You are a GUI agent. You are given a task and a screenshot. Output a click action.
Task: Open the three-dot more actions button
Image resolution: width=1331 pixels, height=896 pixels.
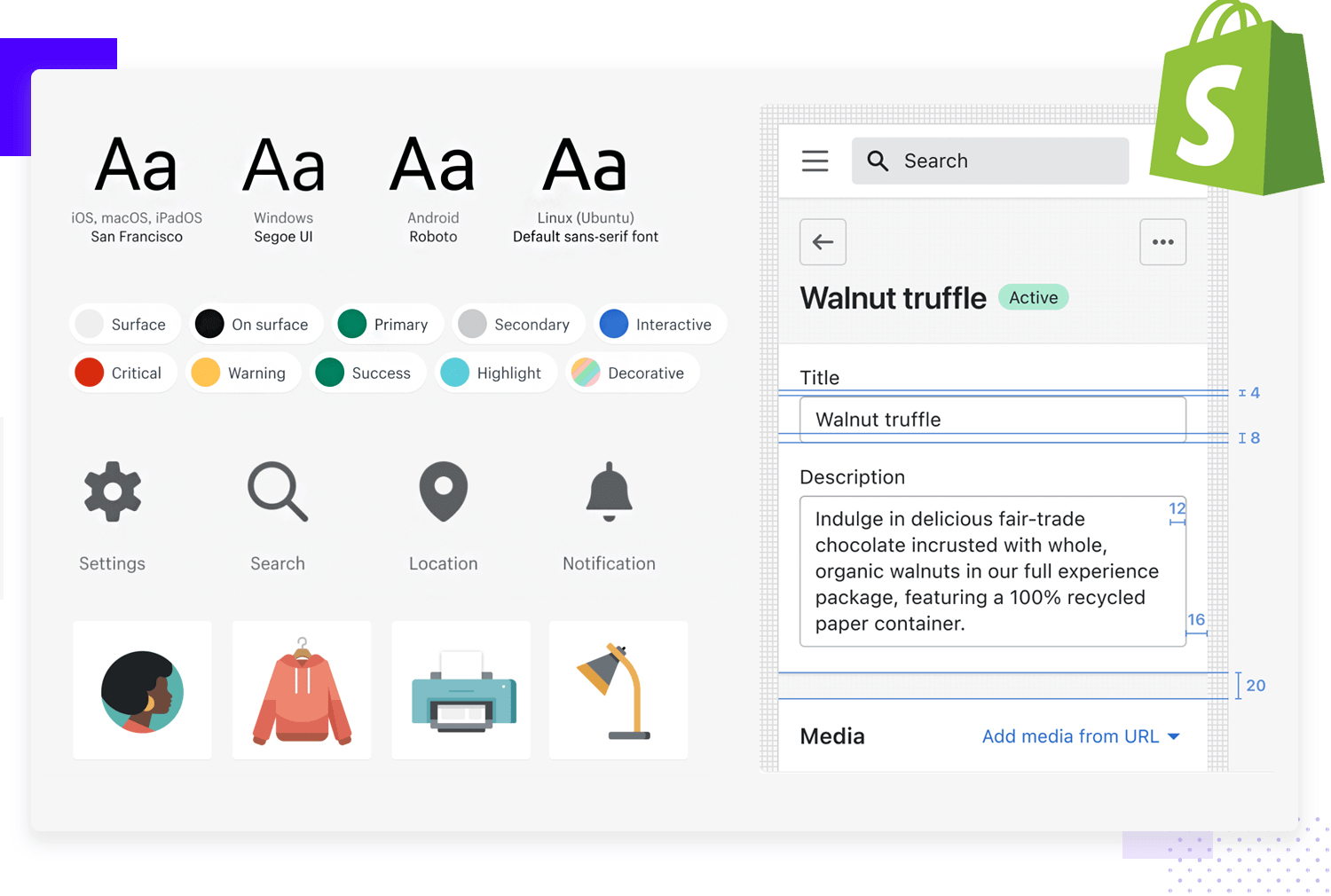pos(1162,242)
